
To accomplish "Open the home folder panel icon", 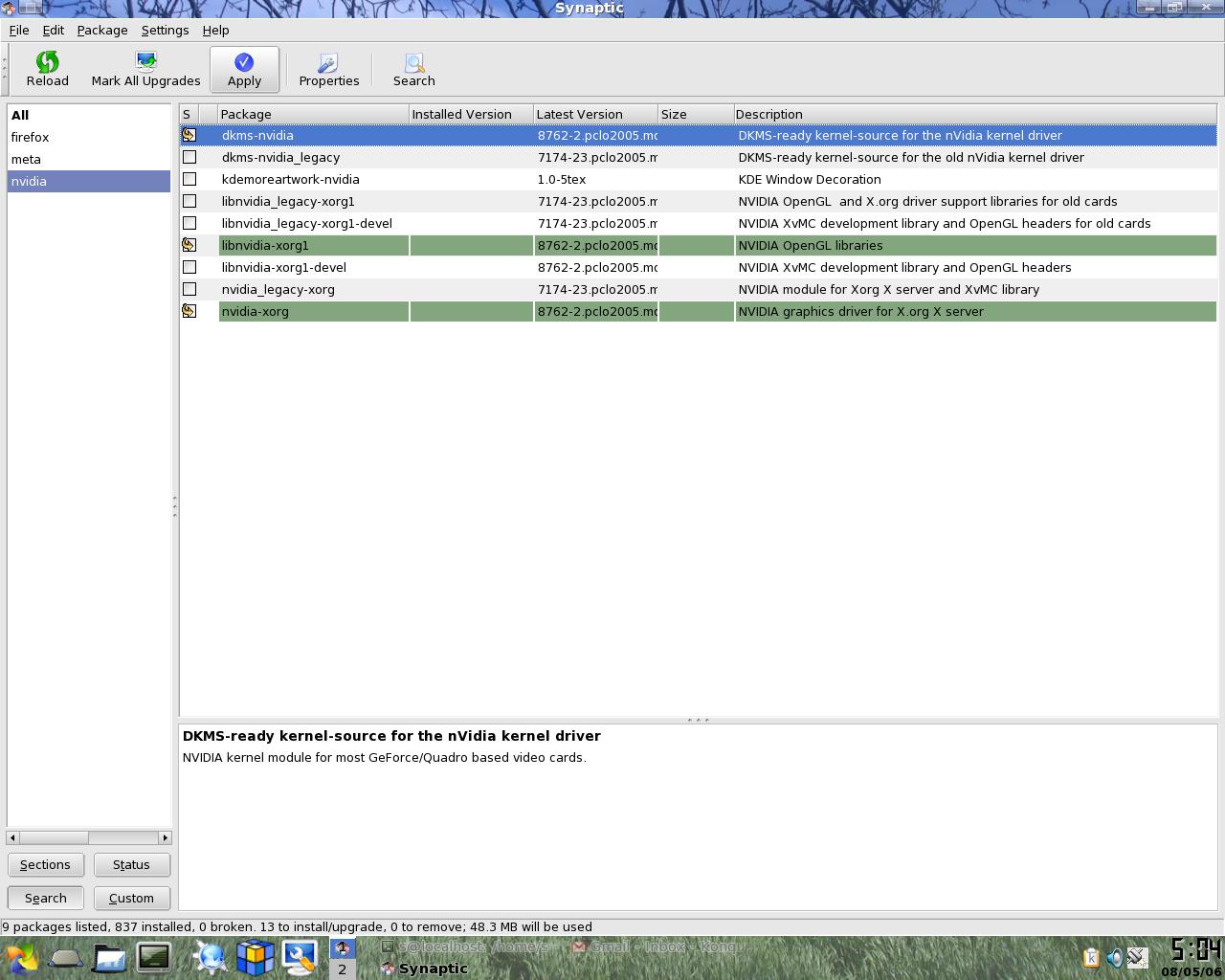I will pyautogui.click(x=109, y=958).
